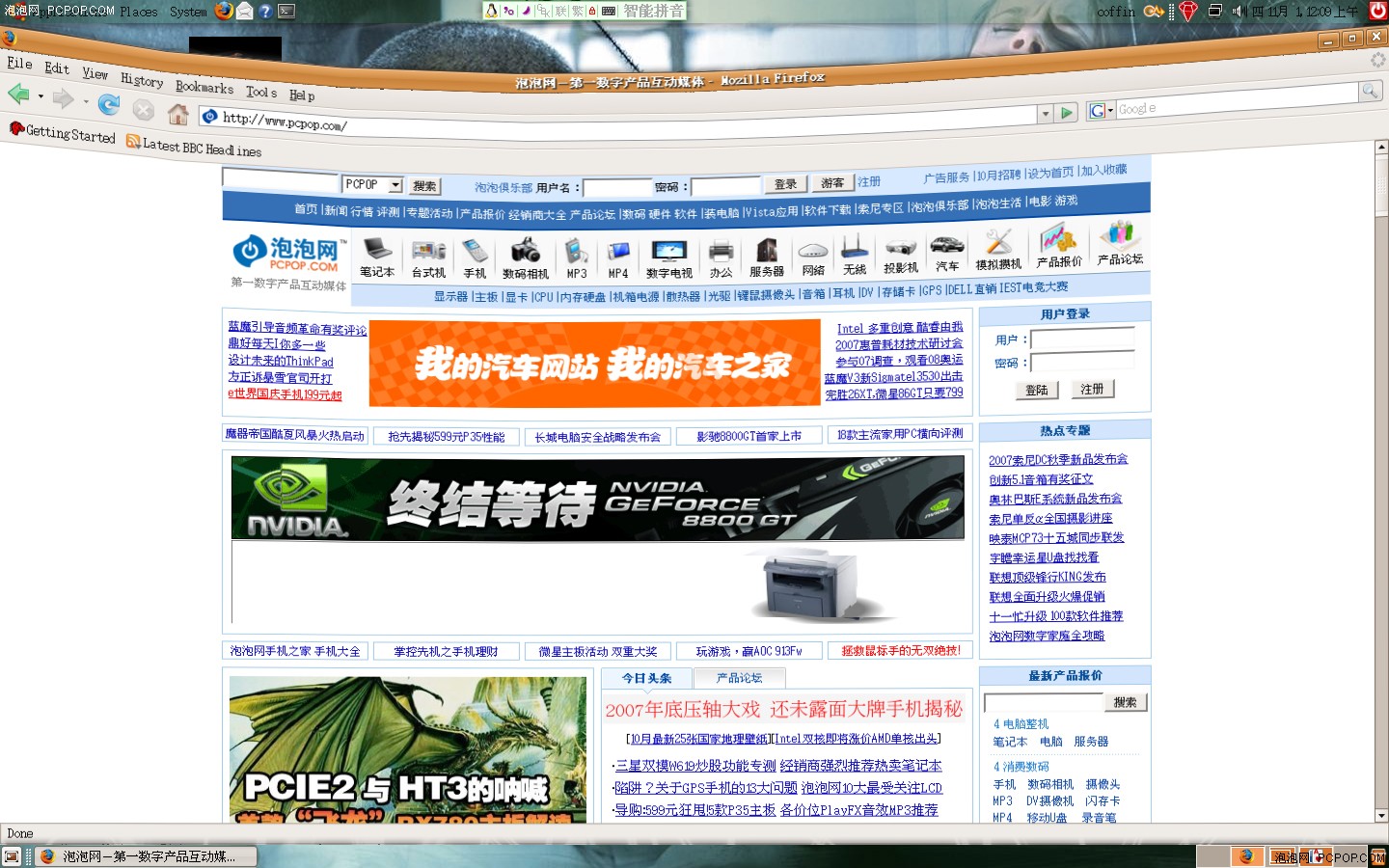Click the orange 我的汽车网站 banner
The width and height of the screenshot is (1389, 868).
tap(595, 364)
